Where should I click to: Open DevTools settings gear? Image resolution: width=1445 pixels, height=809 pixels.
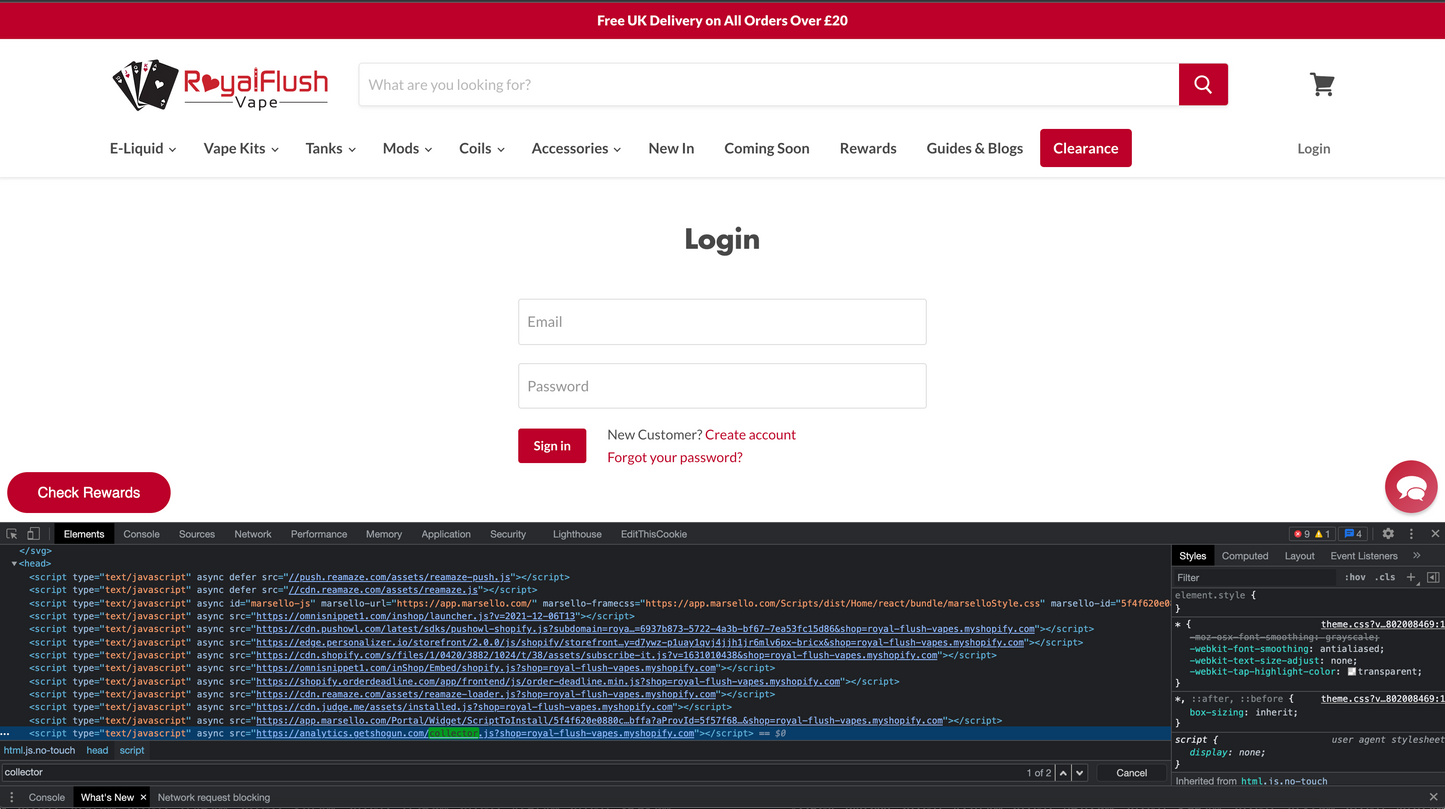pos(1388,534)
